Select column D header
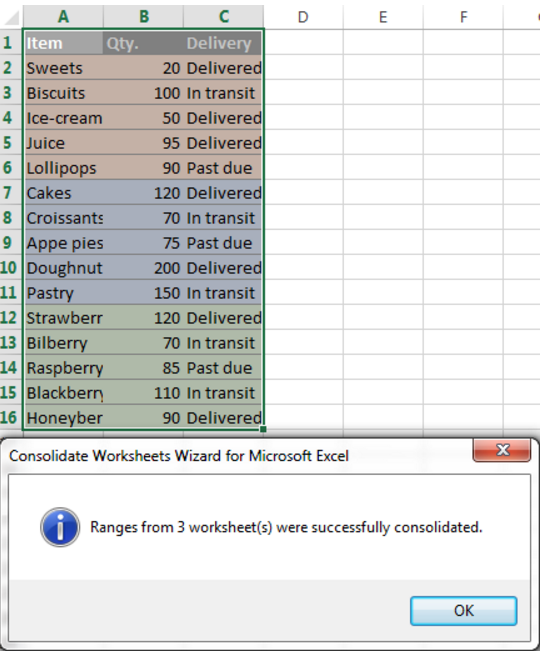 pyautogui.click(x=303, y=17)
